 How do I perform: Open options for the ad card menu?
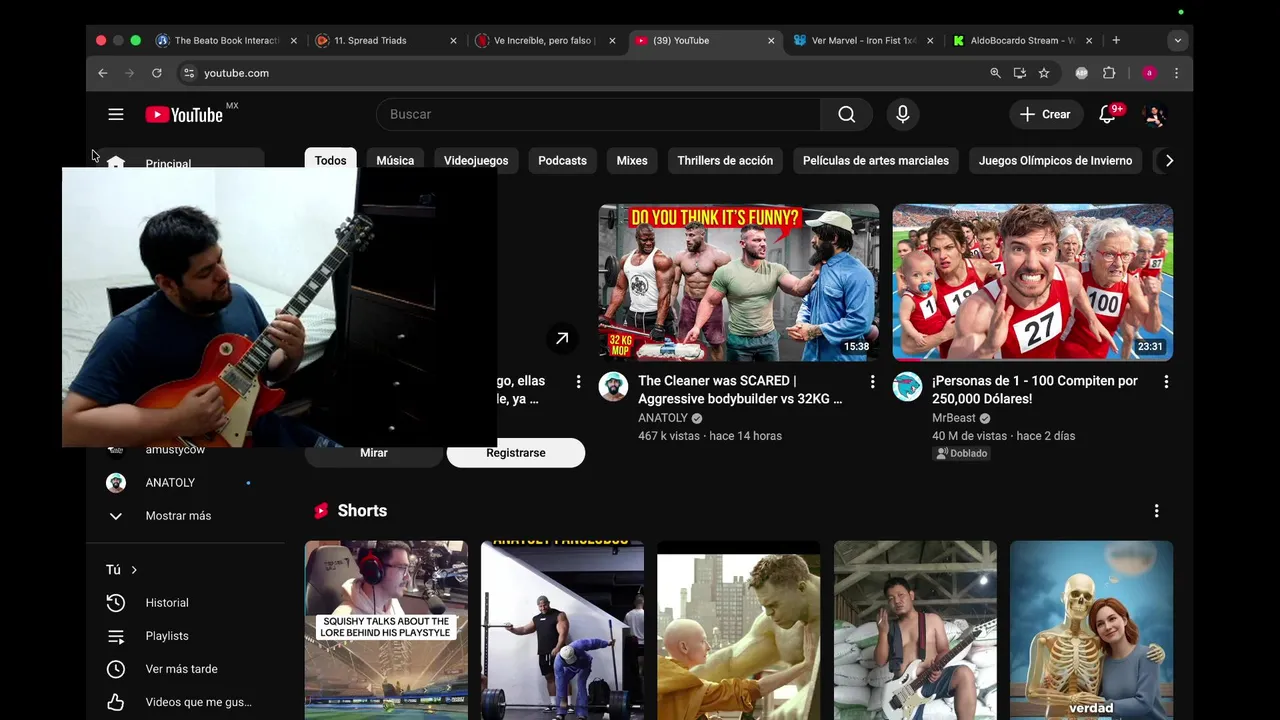tap(578, 382)
